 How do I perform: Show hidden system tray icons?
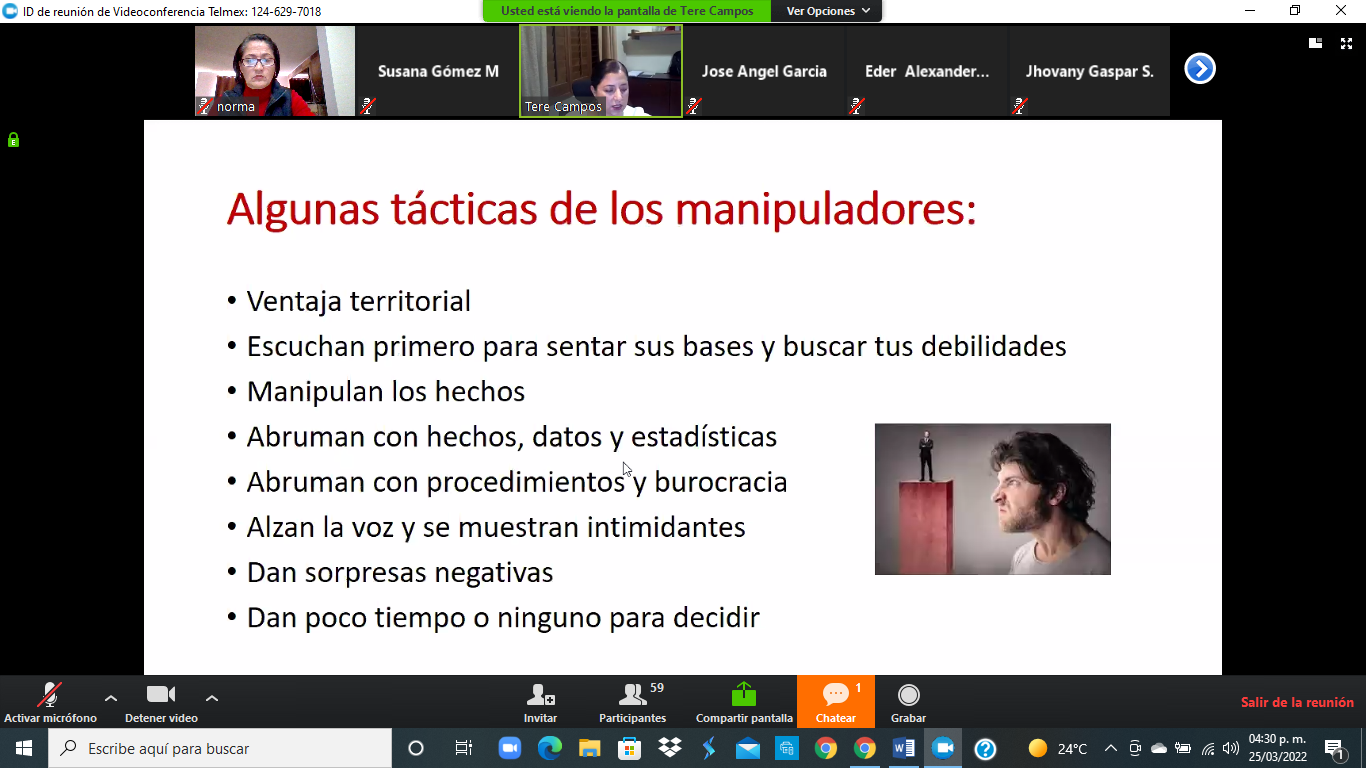[x=1110, y=748]
